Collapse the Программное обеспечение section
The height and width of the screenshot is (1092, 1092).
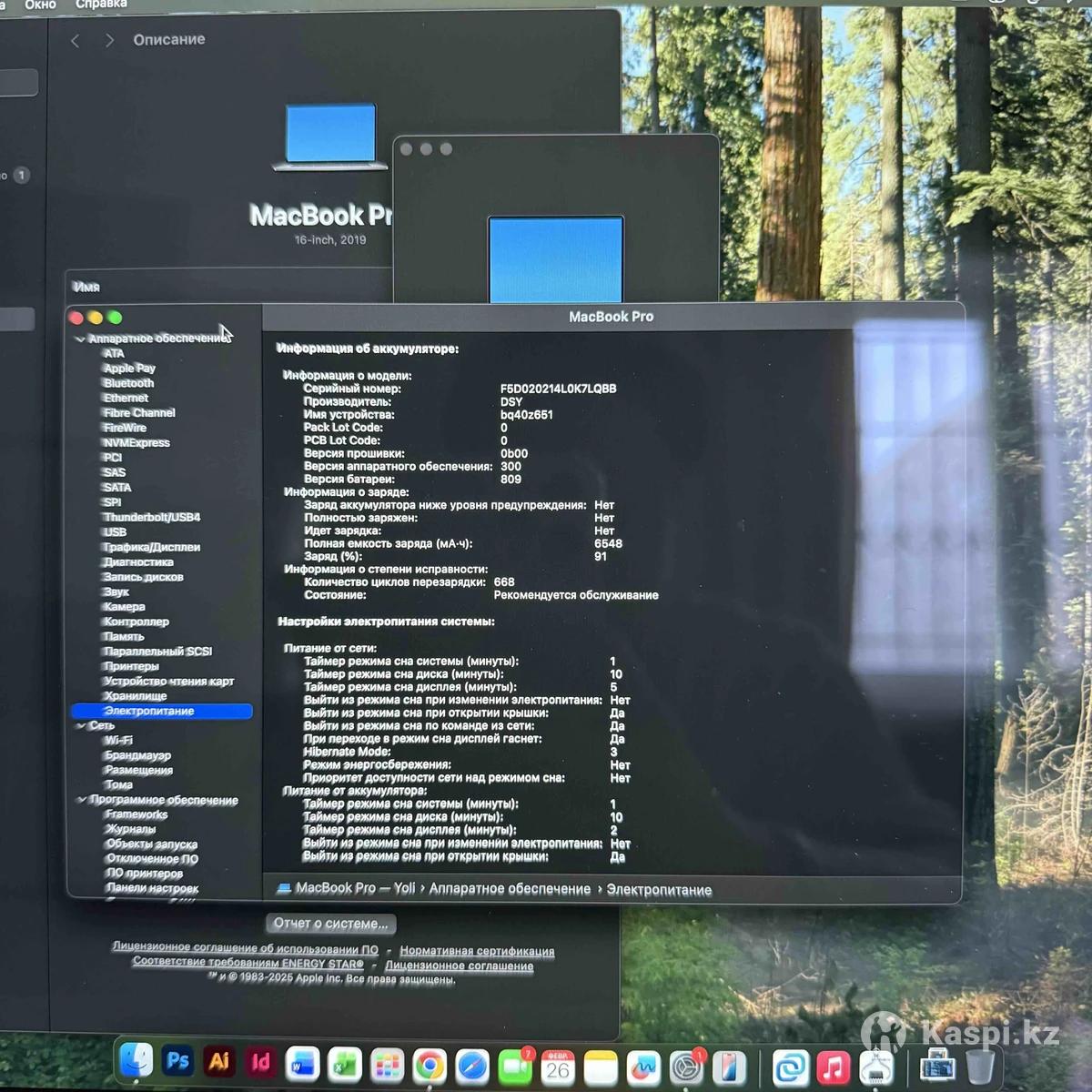(81, 800)
